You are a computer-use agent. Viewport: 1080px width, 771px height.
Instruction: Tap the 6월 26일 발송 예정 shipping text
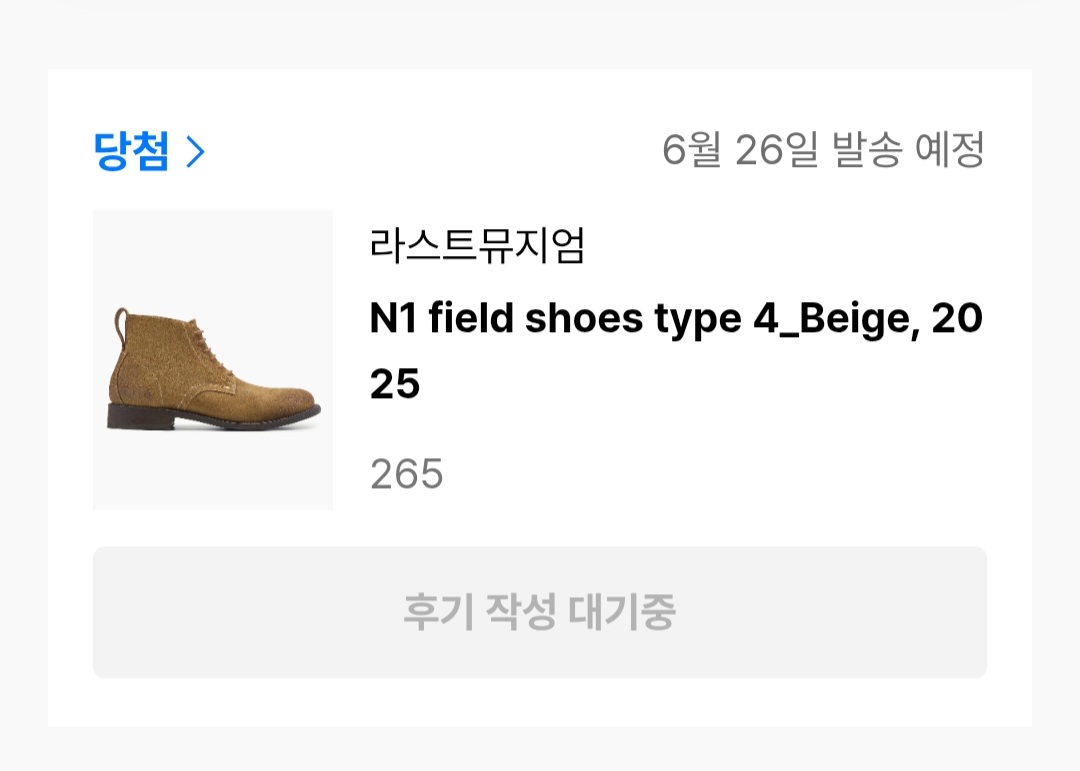tap(823, 150)
